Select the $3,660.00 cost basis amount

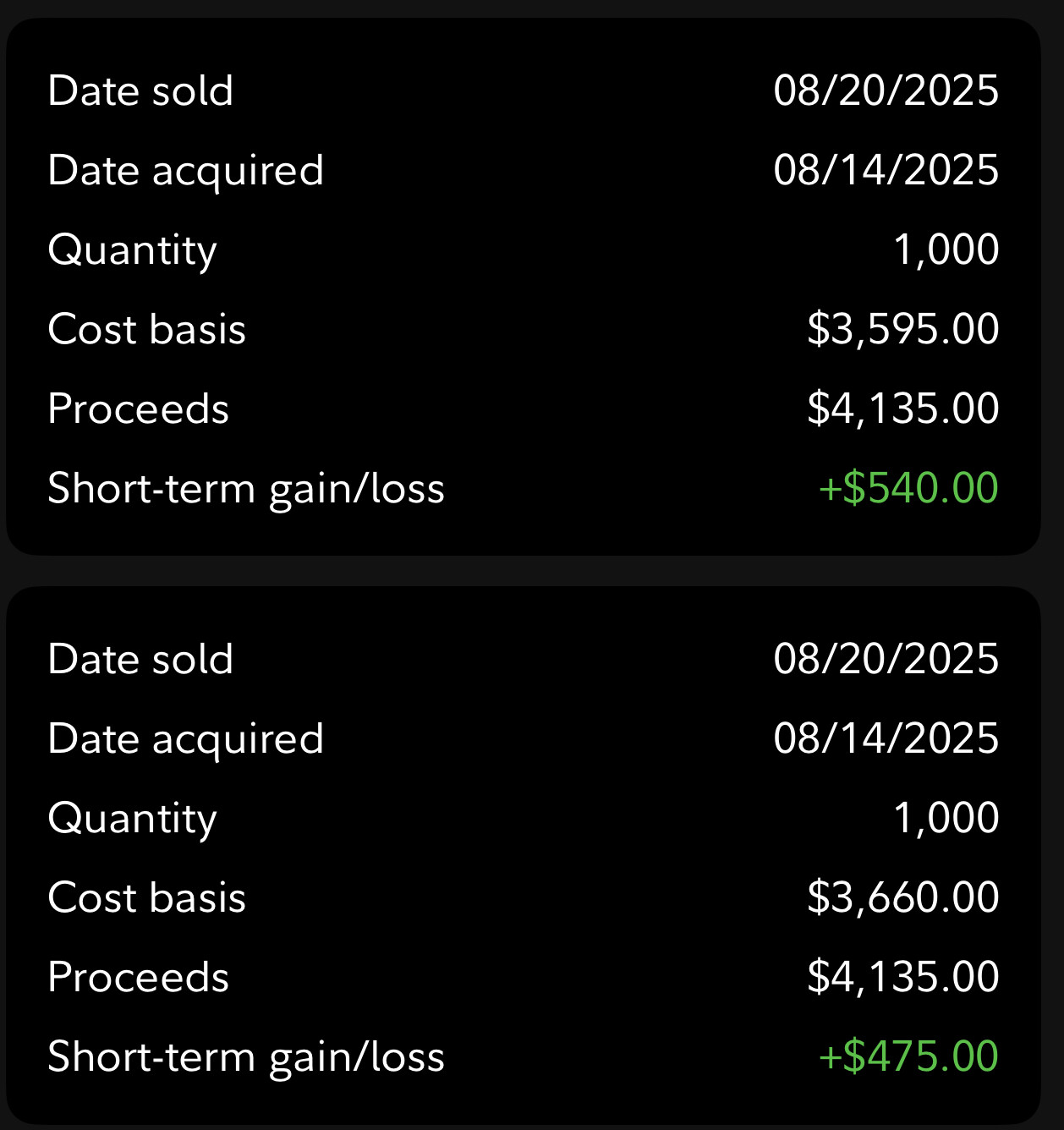point(902,897)
